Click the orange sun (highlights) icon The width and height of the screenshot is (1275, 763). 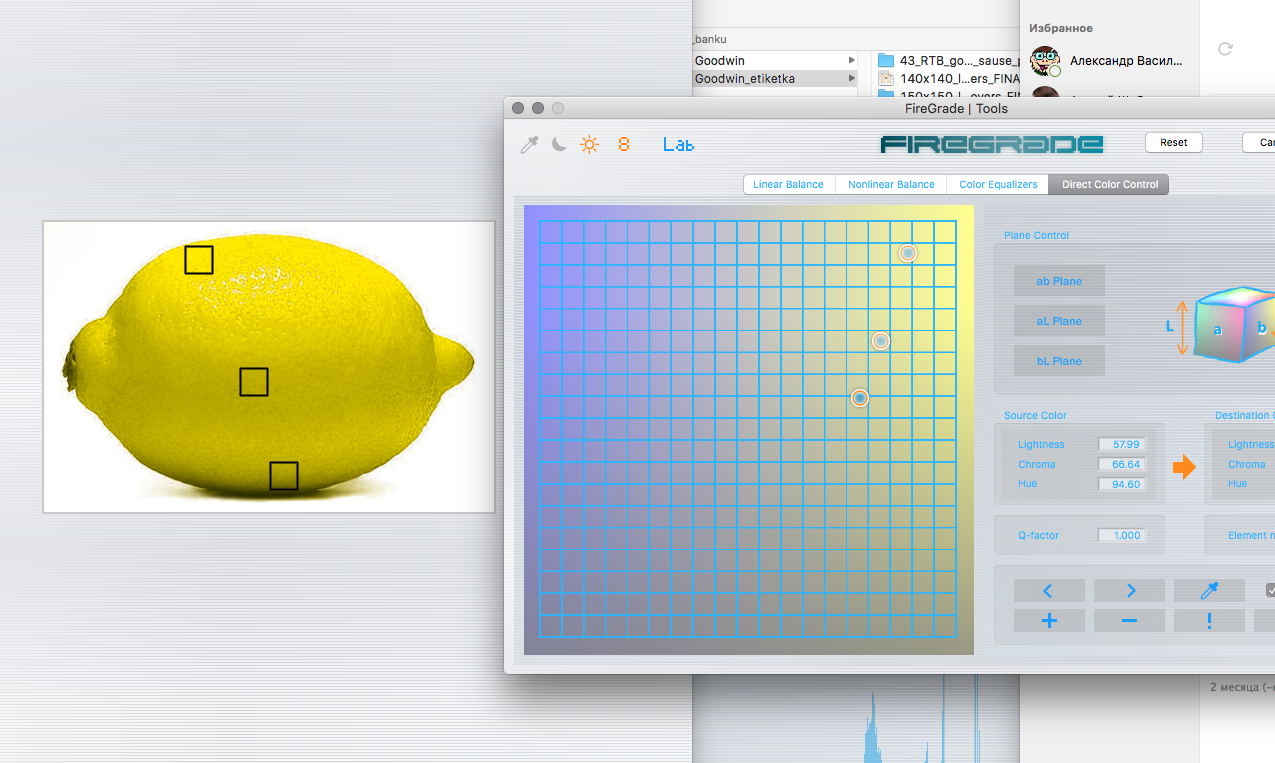(590, 145)
